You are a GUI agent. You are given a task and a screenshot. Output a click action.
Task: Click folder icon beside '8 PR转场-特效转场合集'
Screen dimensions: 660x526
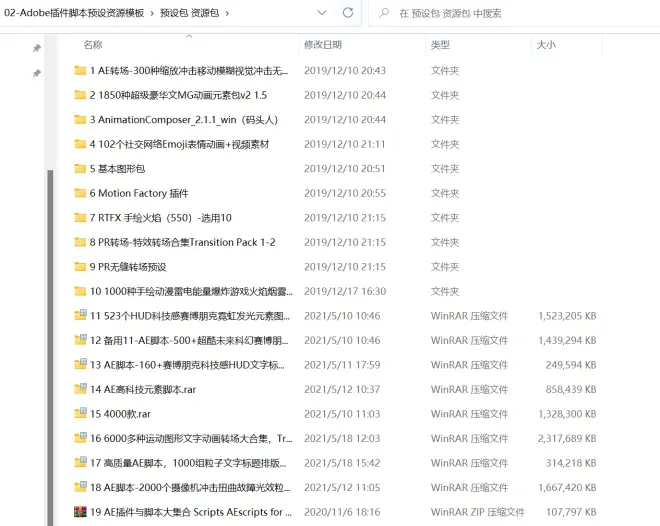80,242
